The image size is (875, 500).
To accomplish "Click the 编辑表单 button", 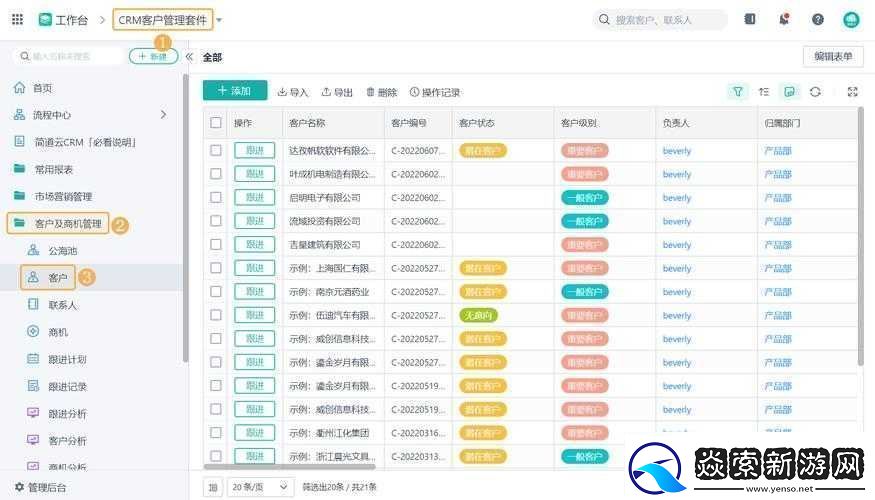I will pos(833,56).
